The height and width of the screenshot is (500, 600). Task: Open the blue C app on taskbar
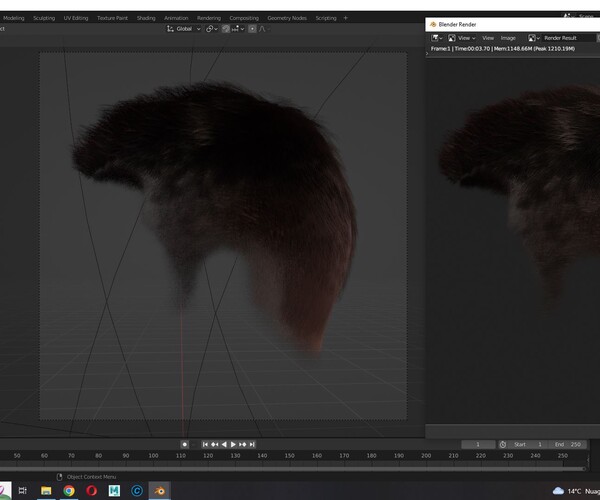(137, 490)
